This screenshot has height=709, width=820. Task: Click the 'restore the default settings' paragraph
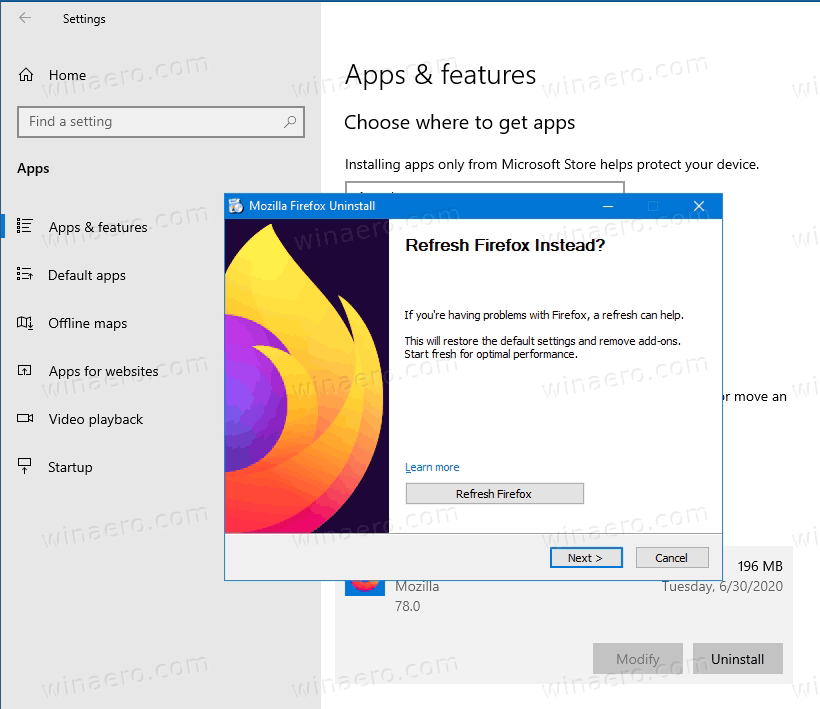coord(542,347)
